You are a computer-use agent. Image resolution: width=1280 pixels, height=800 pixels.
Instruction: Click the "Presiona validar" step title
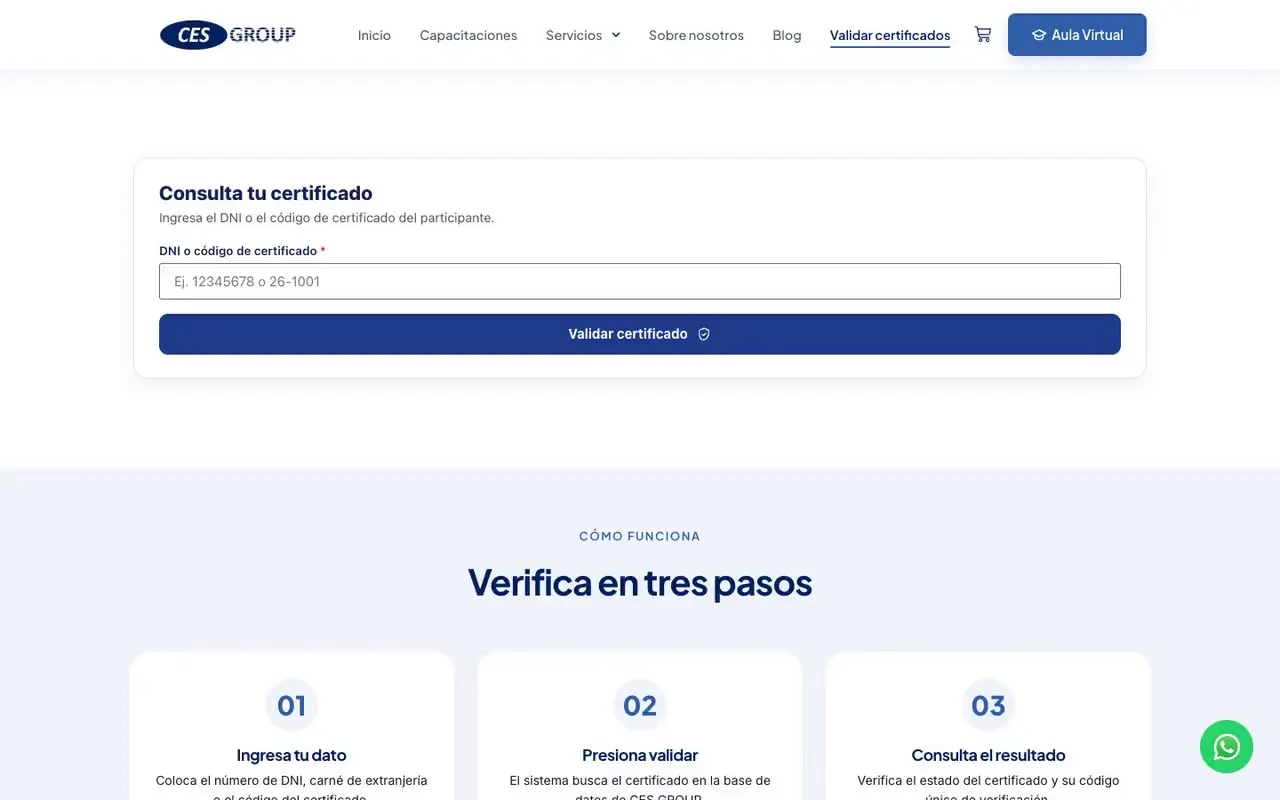640,755
